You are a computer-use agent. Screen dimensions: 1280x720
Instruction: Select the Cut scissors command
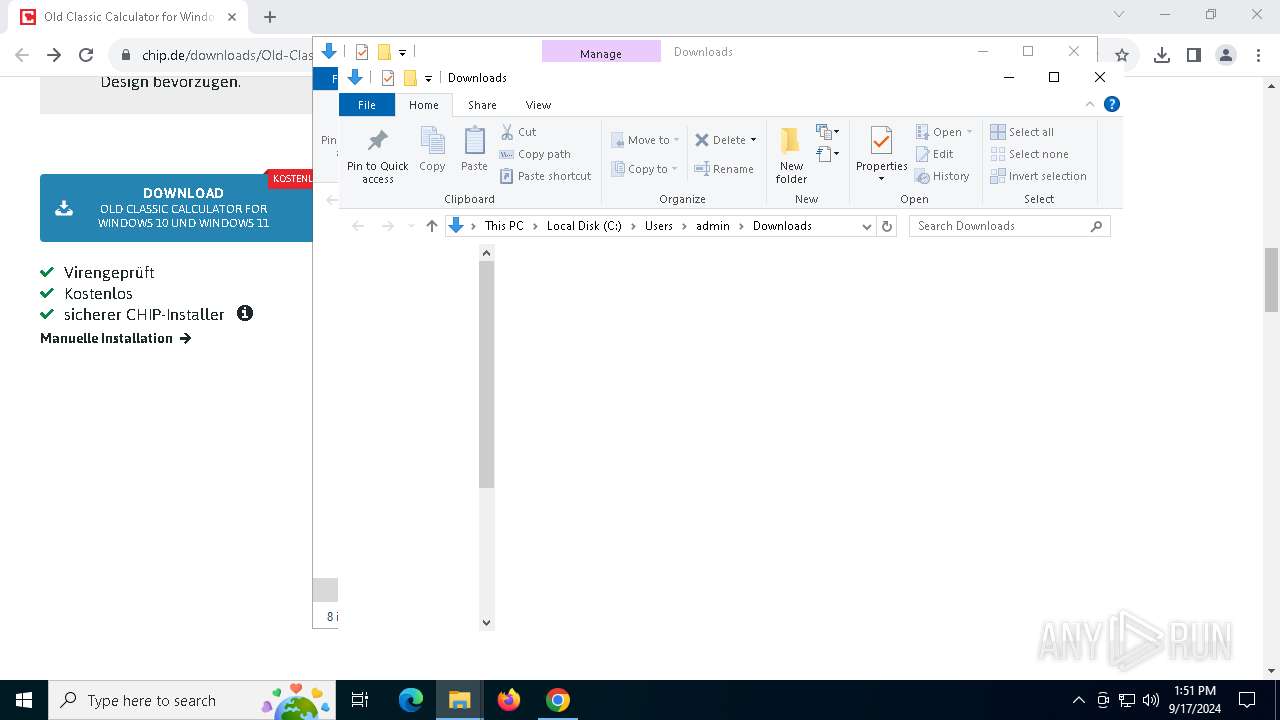pyautogui.click(x=519, y=132)
